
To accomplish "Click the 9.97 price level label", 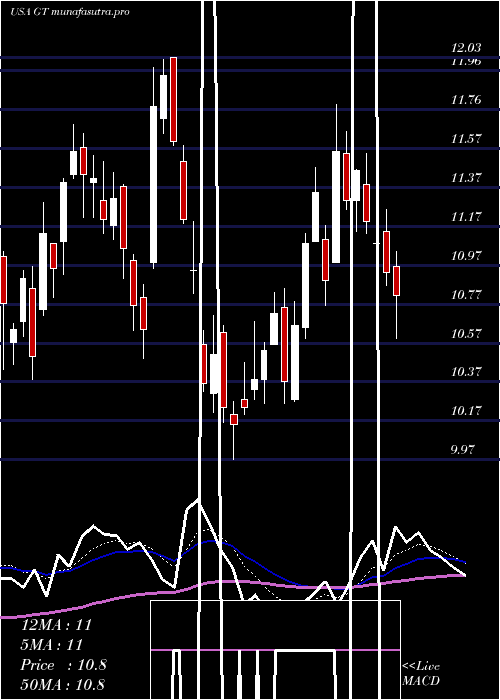I will tap(462, 449).
